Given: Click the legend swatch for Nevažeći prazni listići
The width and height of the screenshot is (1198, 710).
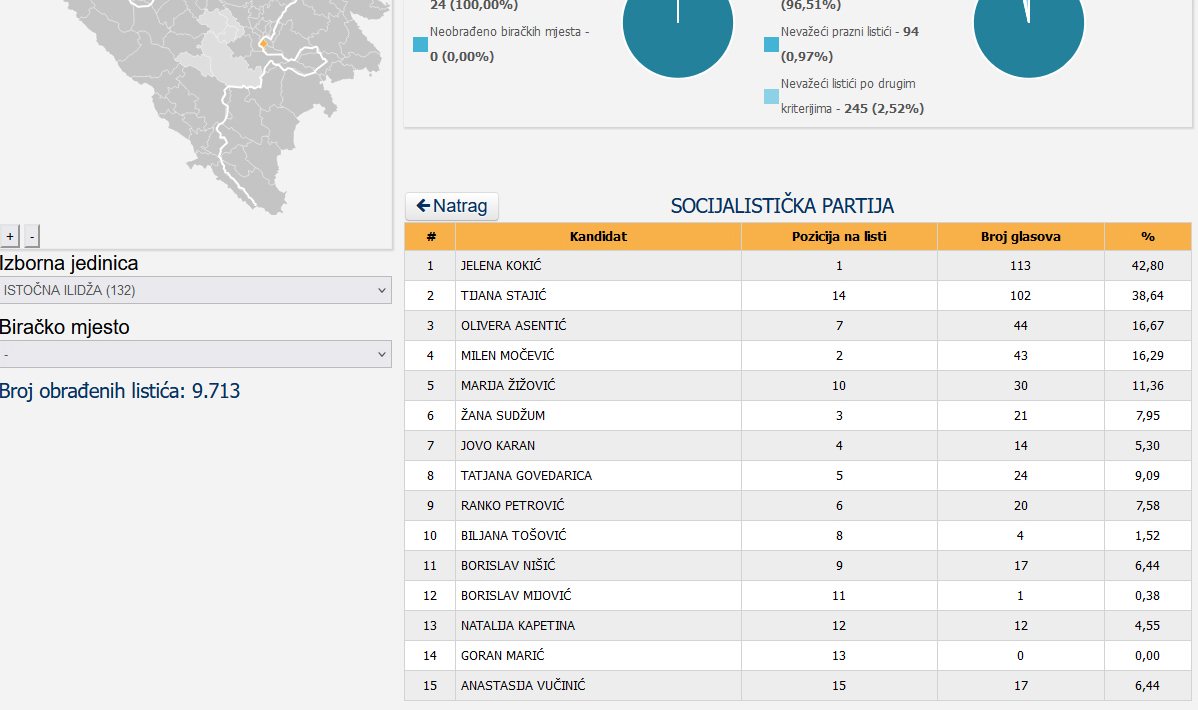Looking at the screenshot, I should 771,44.
